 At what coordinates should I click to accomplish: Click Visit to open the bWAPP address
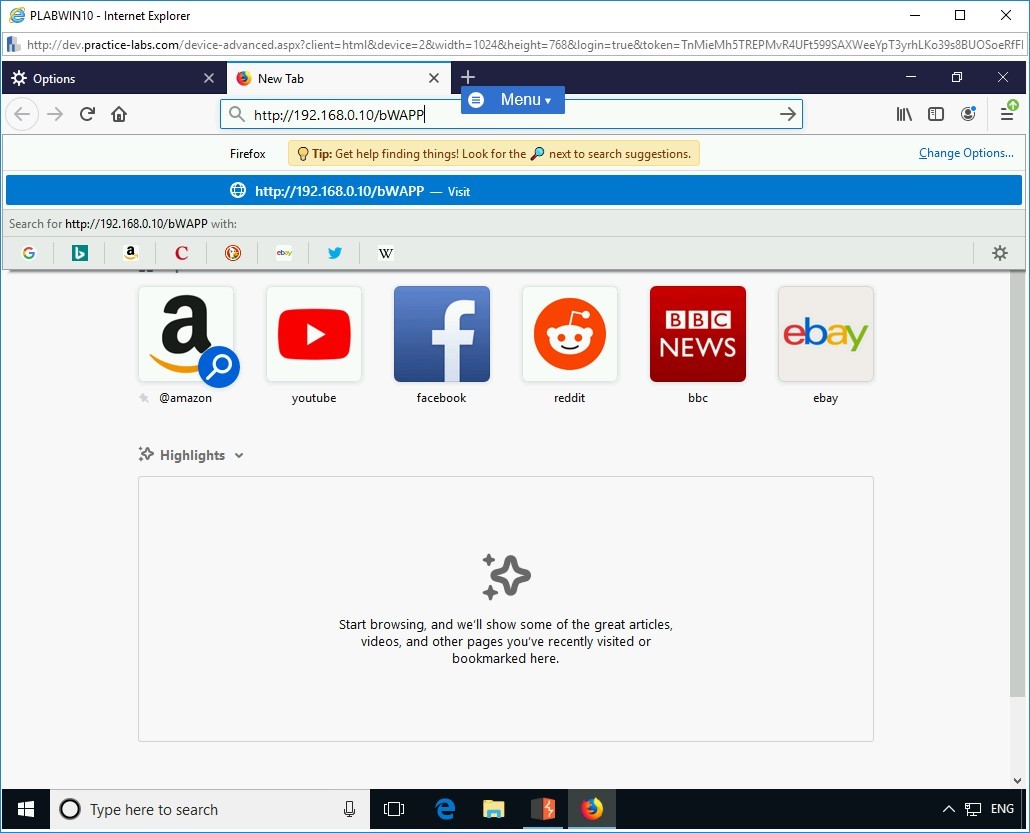click(x=459, y=191)
